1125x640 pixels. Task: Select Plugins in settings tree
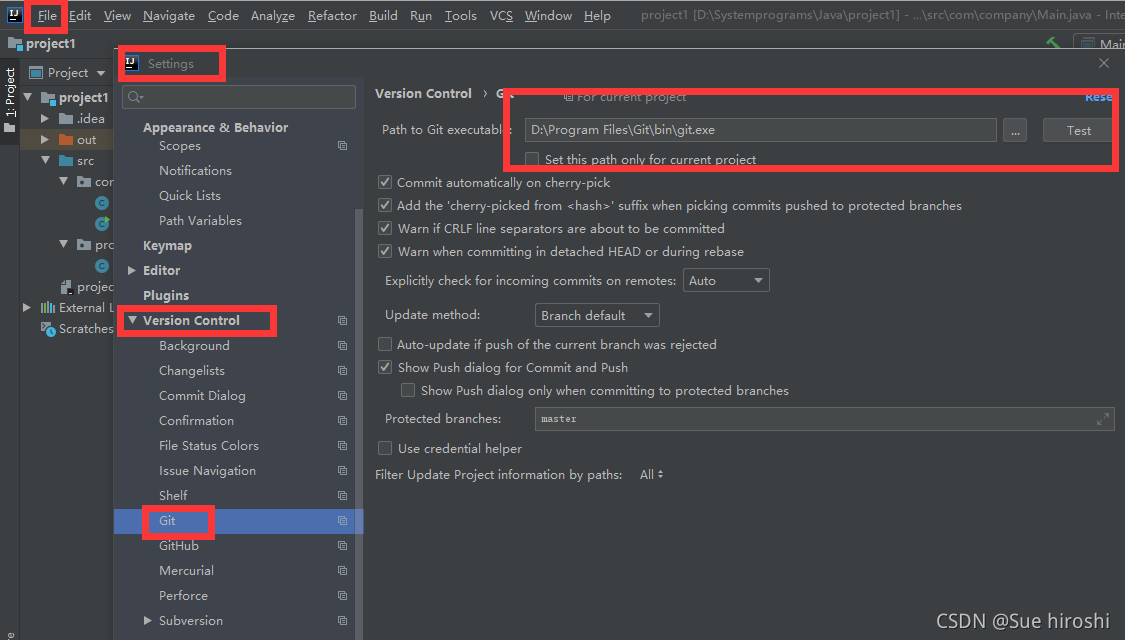point(166,296)
